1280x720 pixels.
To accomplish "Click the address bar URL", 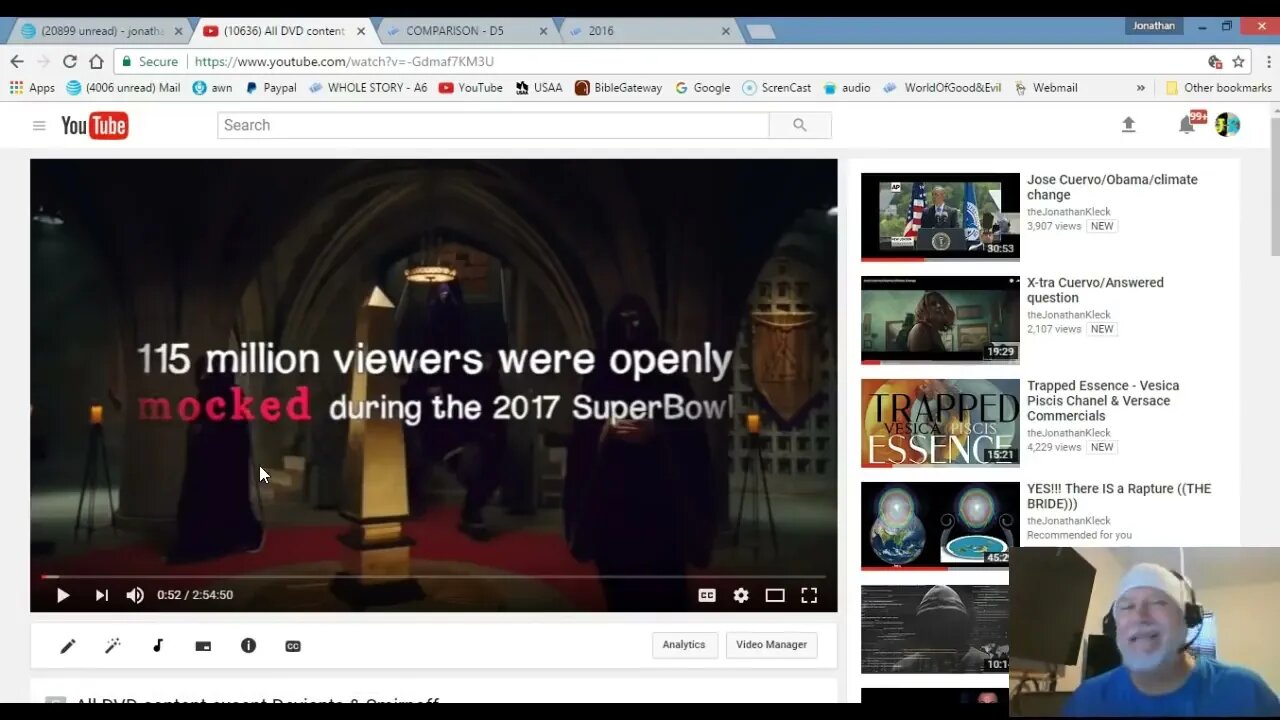I will click(344, 61).
